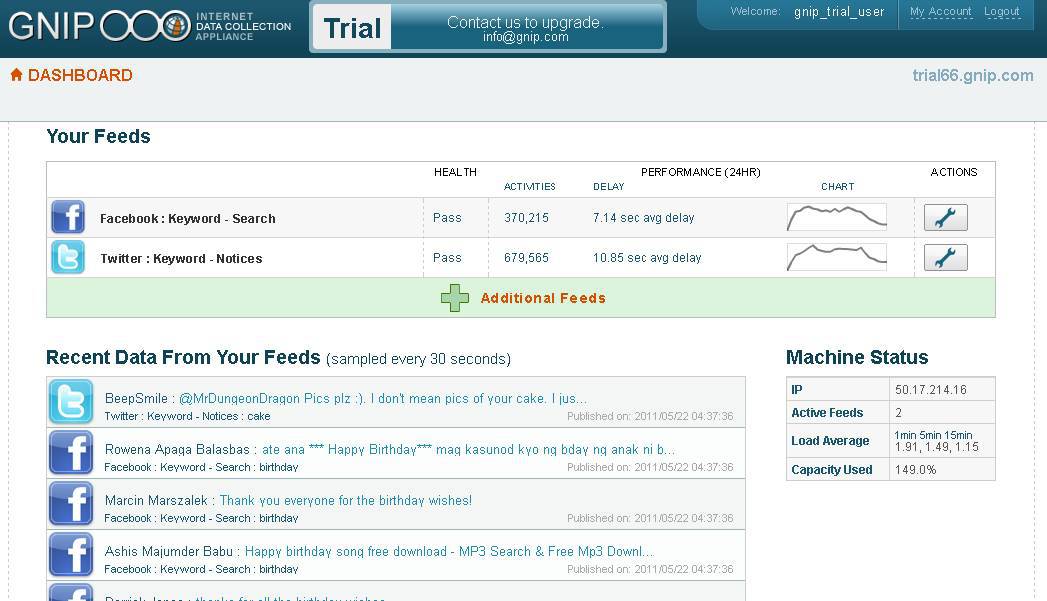Screen dimensions: 1047x601
Task: Click the green plus icon for Additional Feeds
Action: click(x=455, y=298)
